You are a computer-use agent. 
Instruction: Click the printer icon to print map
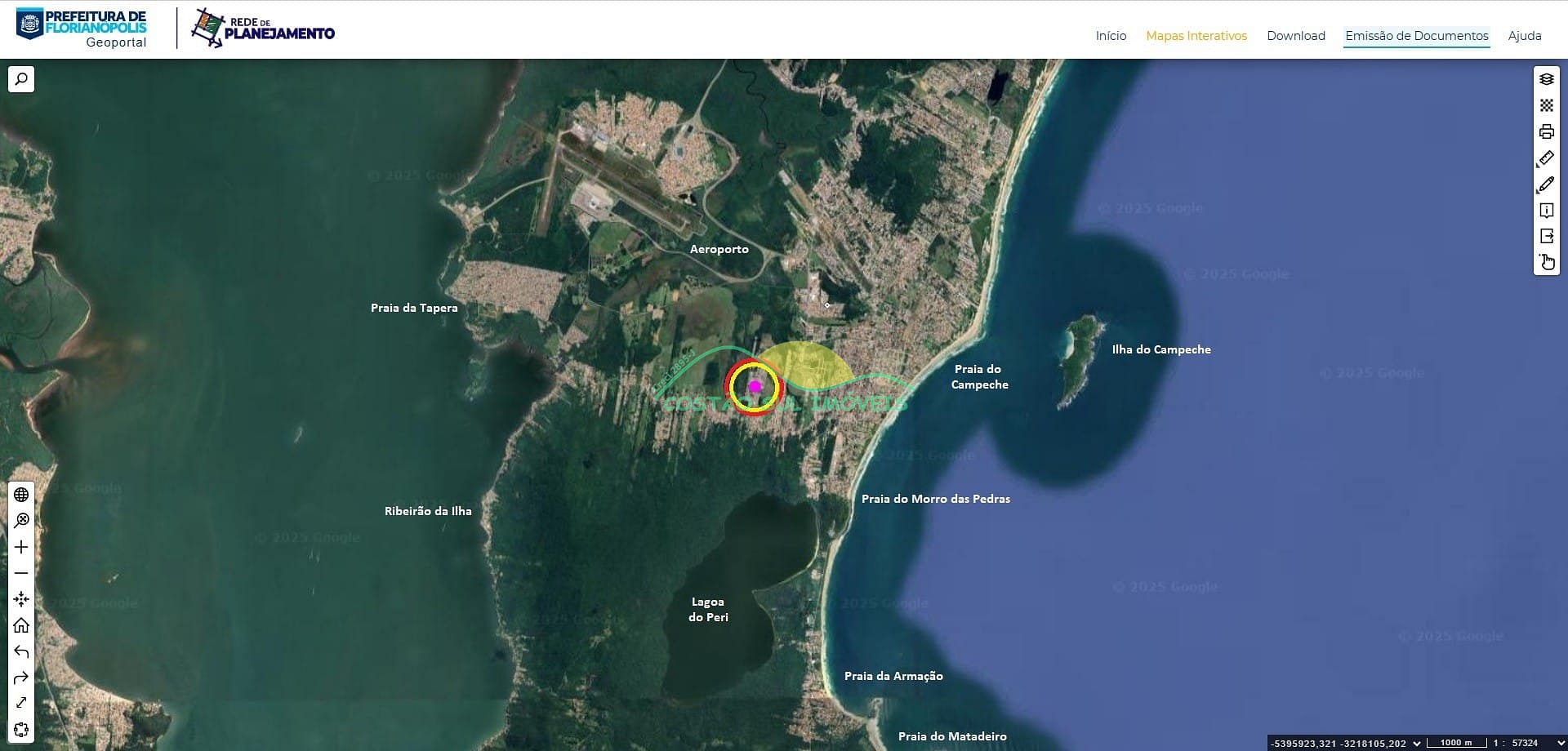point(1546,131)
